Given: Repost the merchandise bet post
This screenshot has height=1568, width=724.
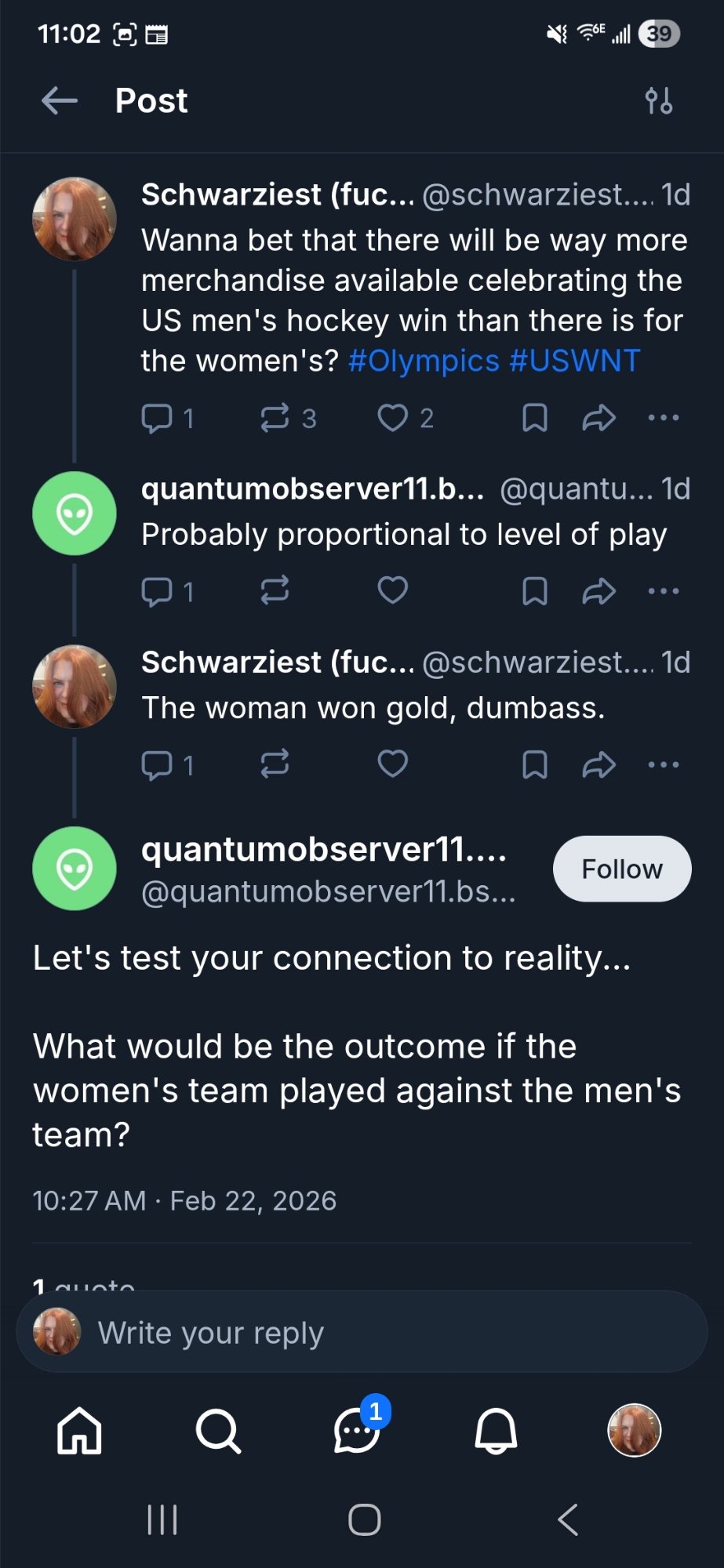Looking at the screenshot, I should click(x=275, y=418).
